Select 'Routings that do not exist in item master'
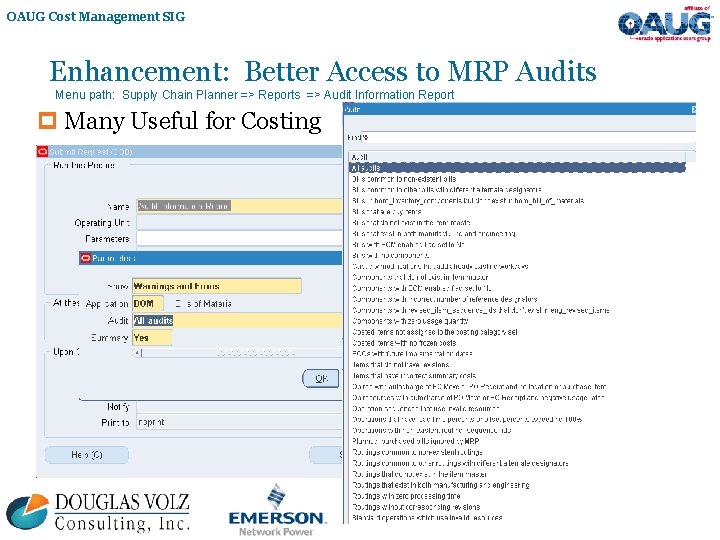 (419, 474)
